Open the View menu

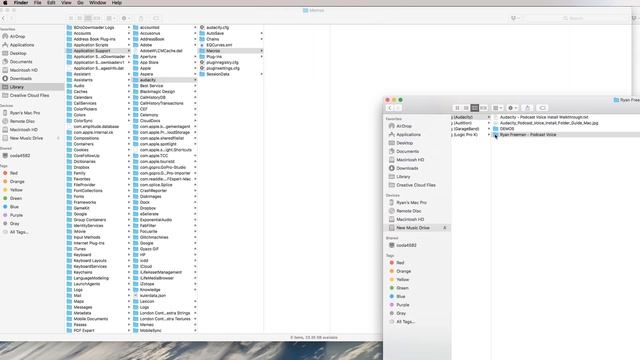(x=66, y=3)
